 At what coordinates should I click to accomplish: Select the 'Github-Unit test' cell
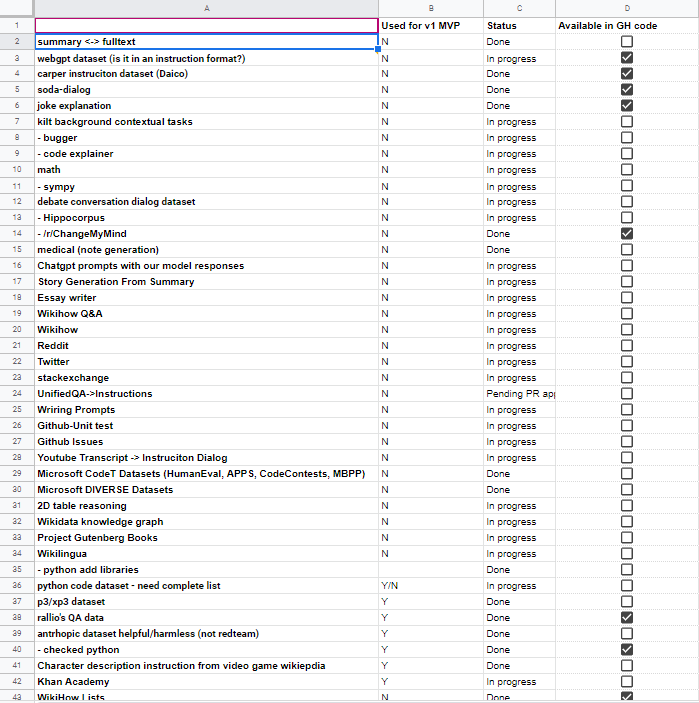[x=206, y=425]
